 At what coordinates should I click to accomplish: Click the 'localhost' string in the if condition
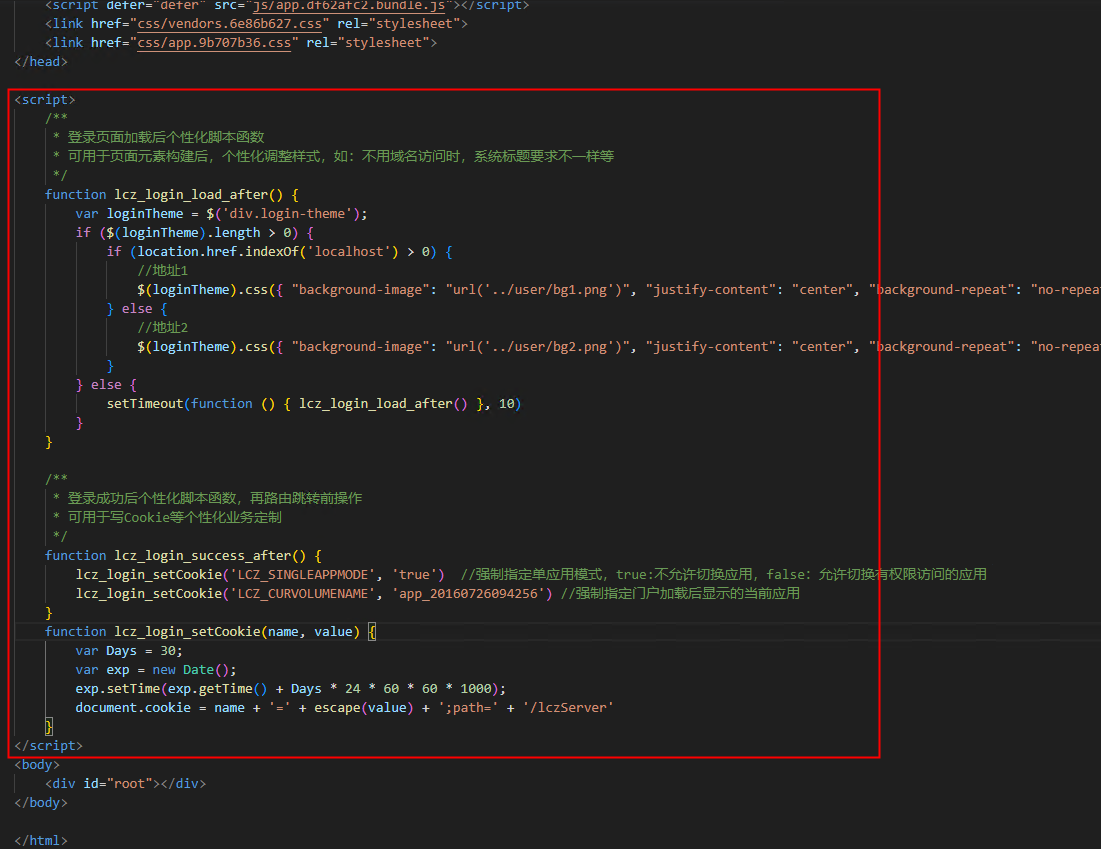click(355, 251)
